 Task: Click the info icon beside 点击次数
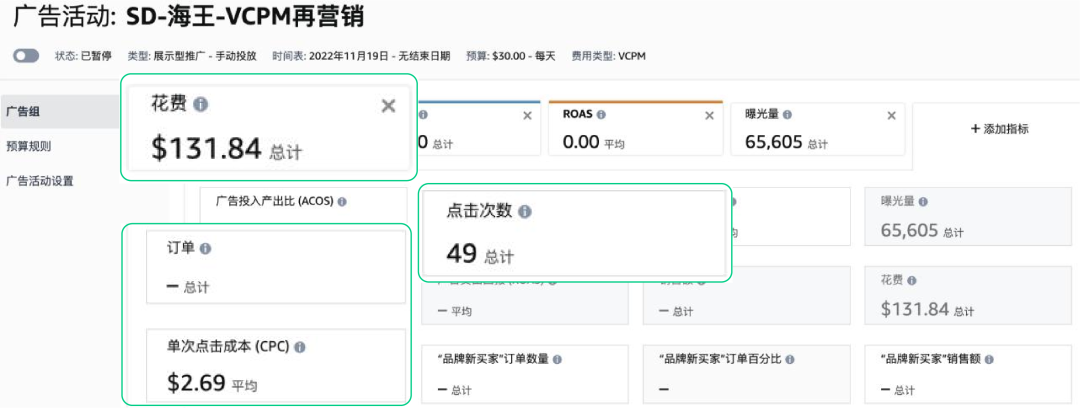click(x=525, y=212)
